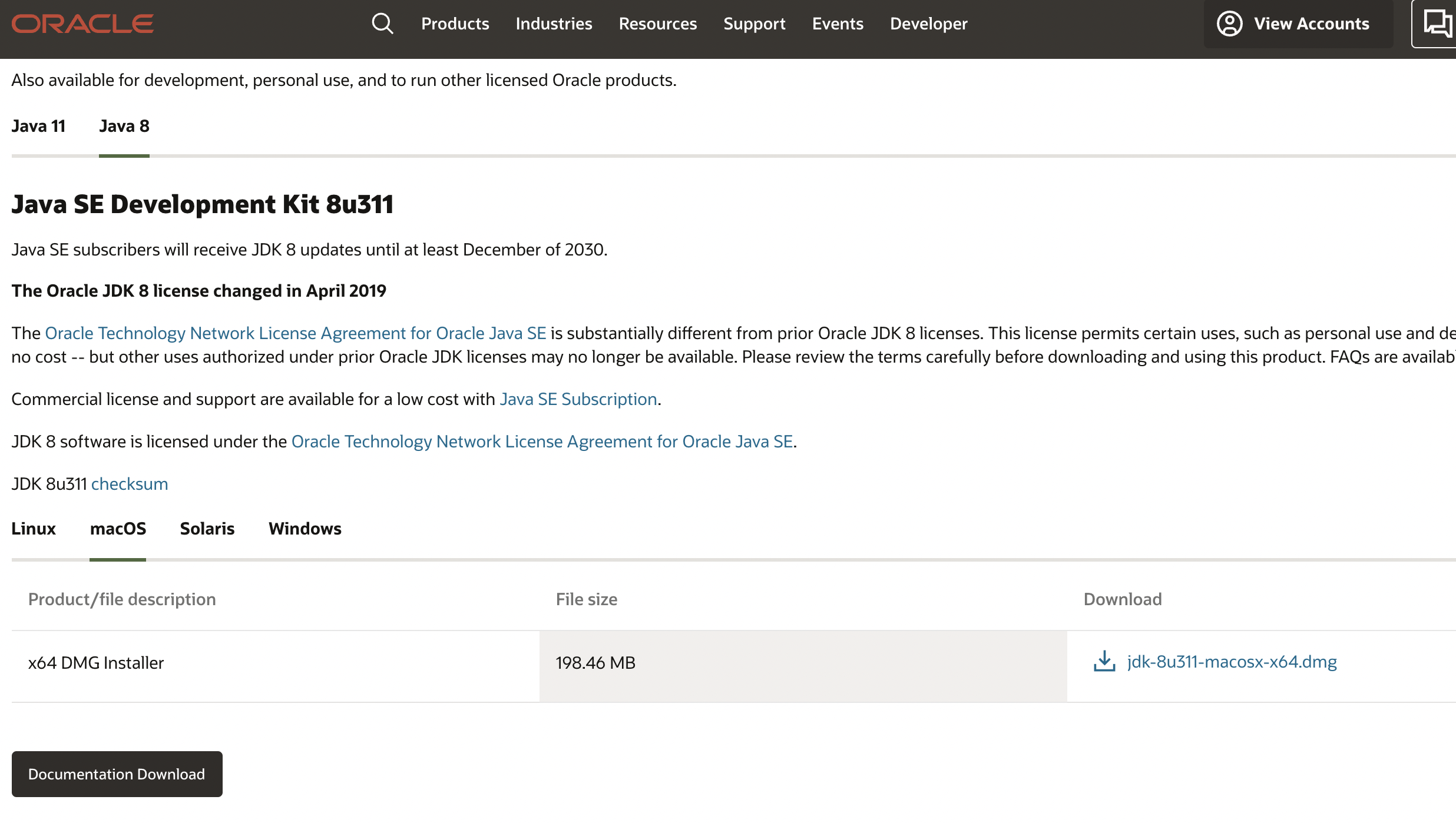
Task: Click View Accounts button
Action: click(x=1311, y=24)
